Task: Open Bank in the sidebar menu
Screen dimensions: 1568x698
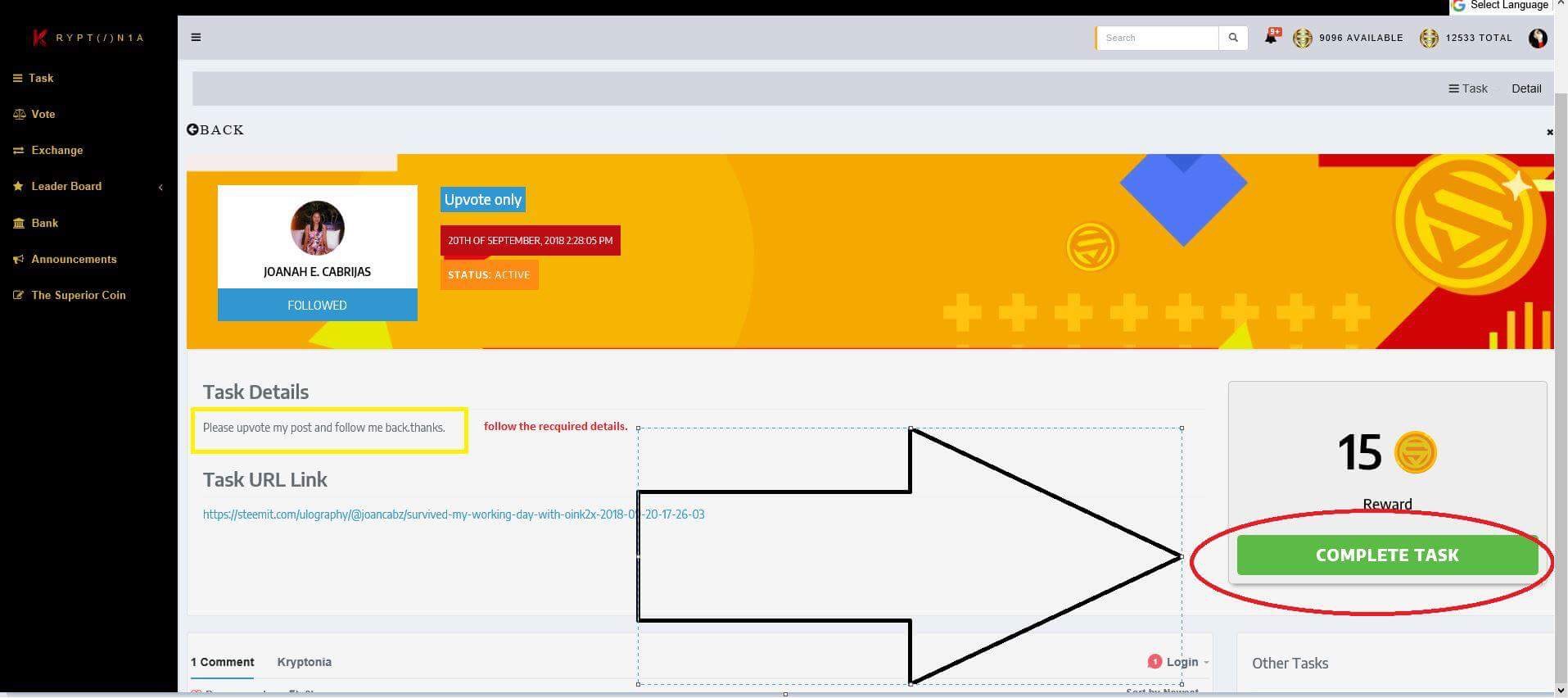Action: [45, 224]
